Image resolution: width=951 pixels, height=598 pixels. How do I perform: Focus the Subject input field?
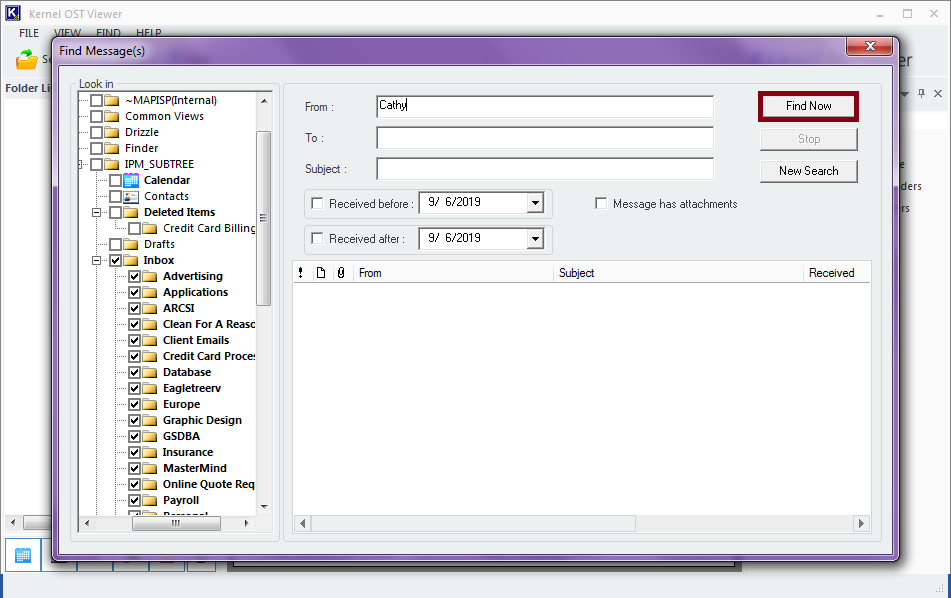pos(545,169)
